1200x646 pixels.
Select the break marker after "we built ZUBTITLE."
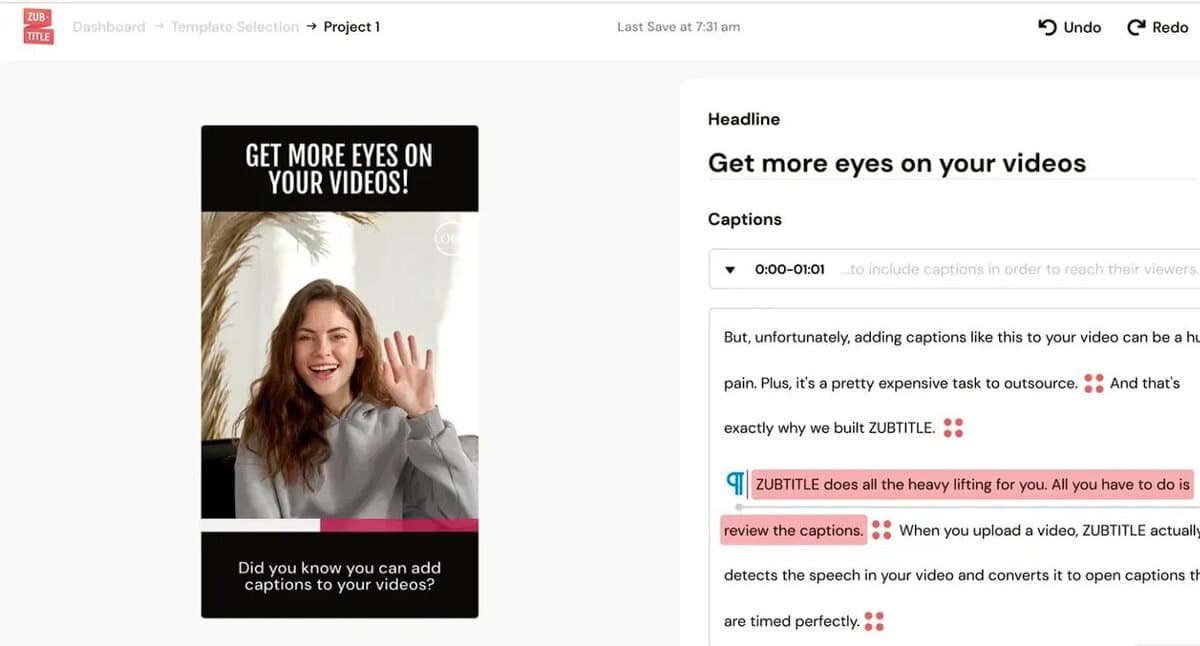point(953,428)
